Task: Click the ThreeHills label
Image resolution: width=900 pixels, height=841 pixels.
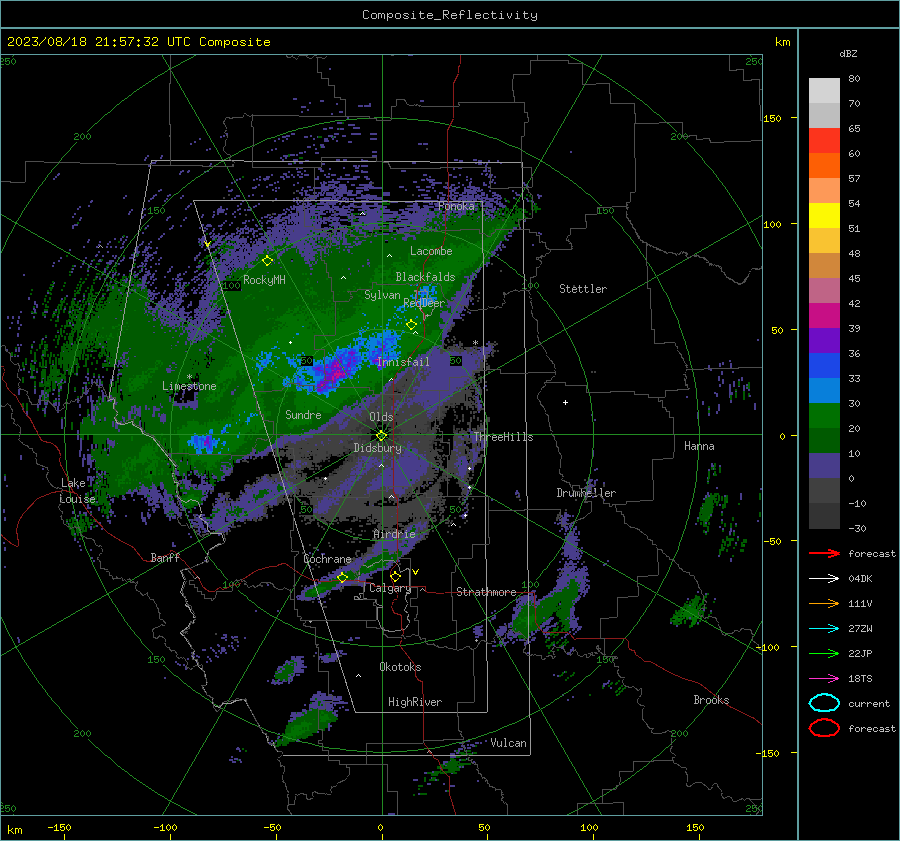Action: (x=503, y=437)
